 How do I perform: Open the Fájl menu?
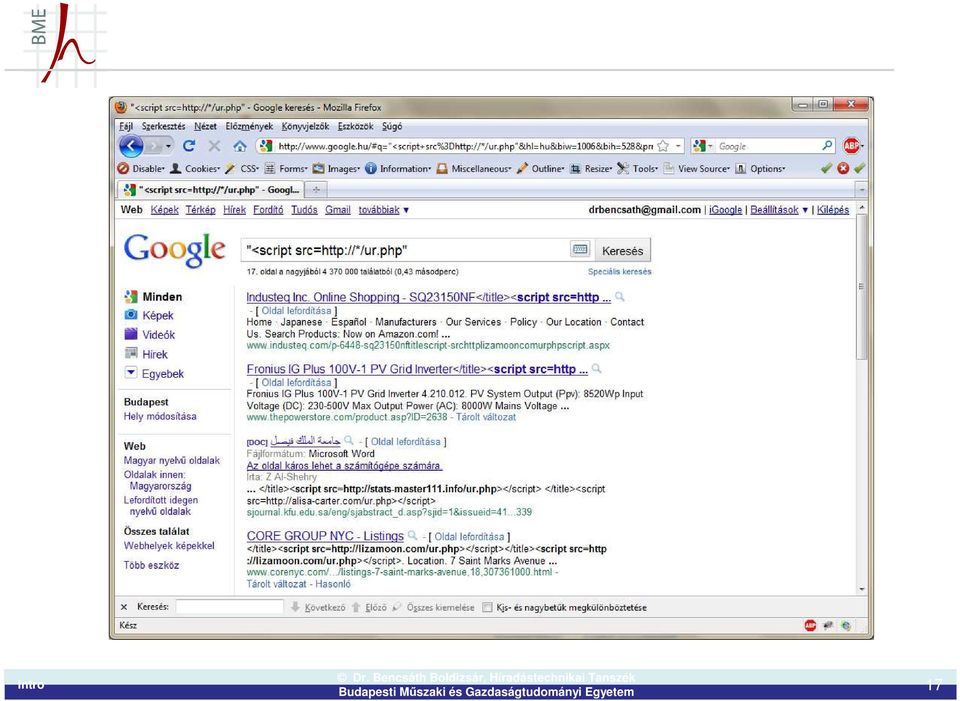point(126,126)
